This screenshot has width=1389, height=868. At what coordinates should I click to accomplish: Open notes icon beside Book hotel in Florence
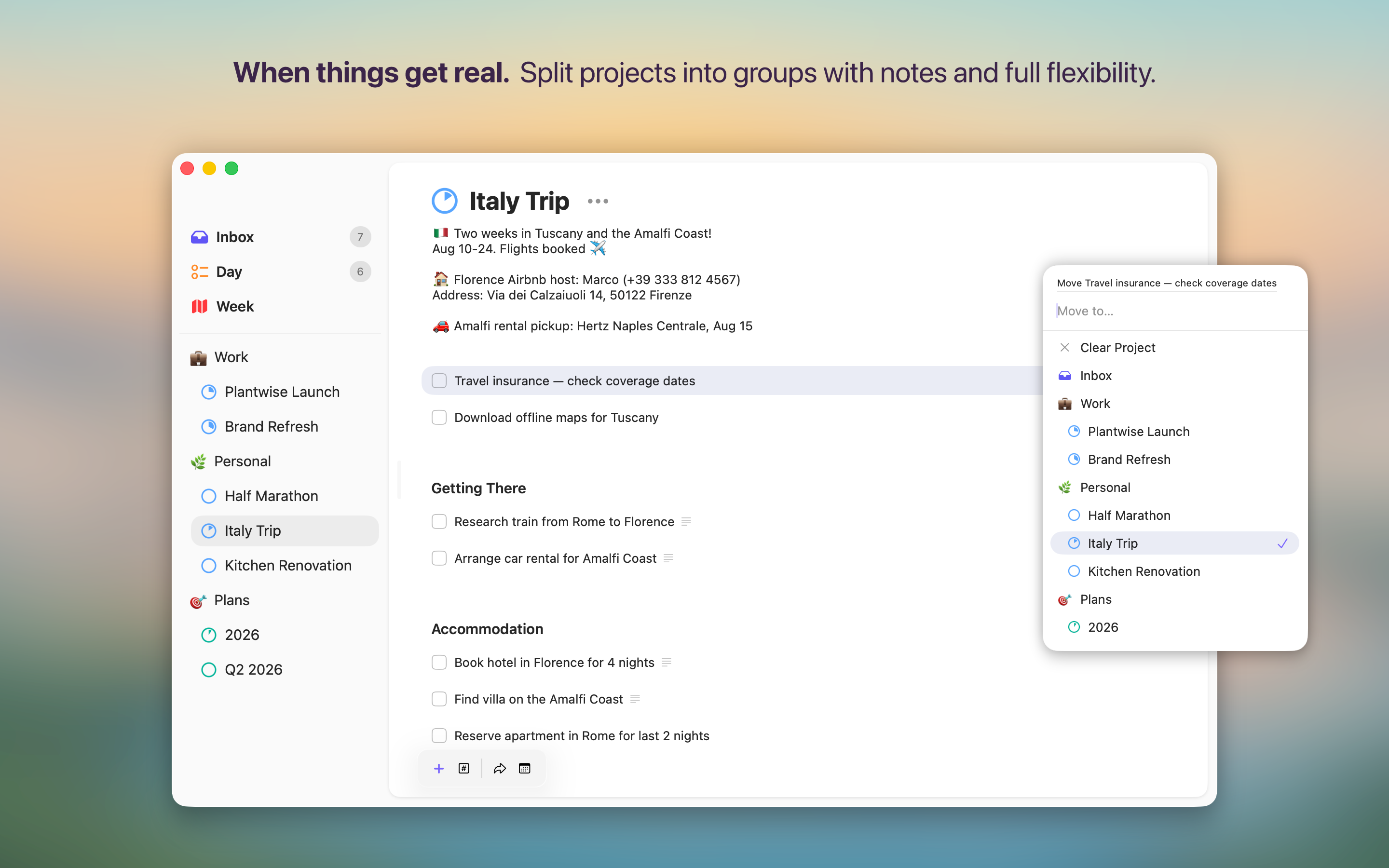(x=667, y=663)
